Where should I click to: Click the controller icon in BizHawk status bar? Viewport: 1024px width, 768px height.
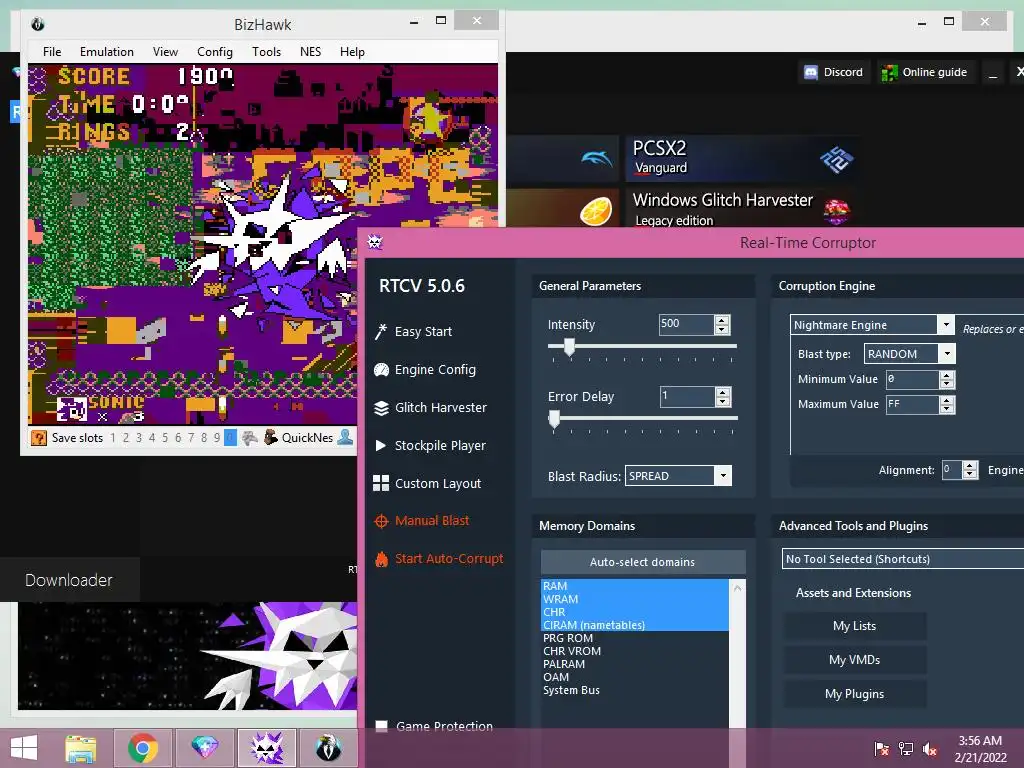[249, 438]
